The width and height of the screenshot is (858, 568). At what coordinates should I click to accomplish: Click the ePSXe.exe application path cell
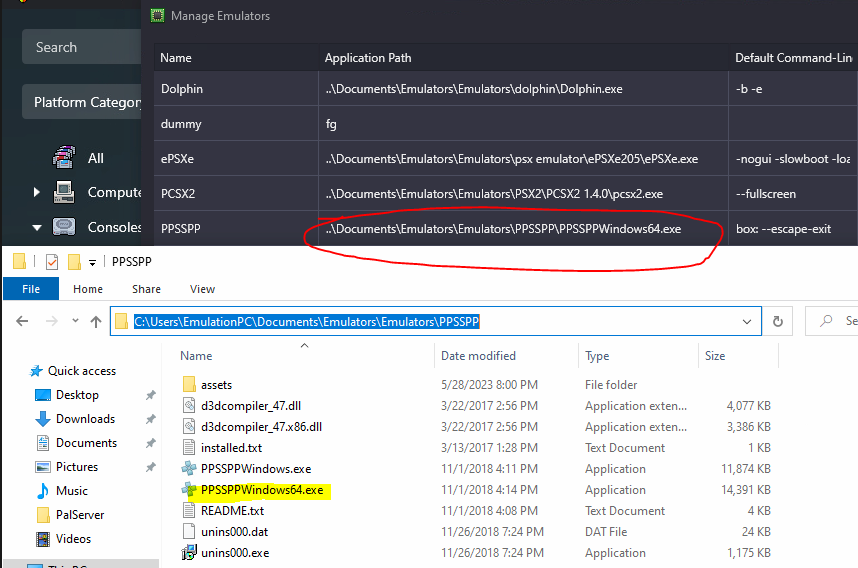523,159
